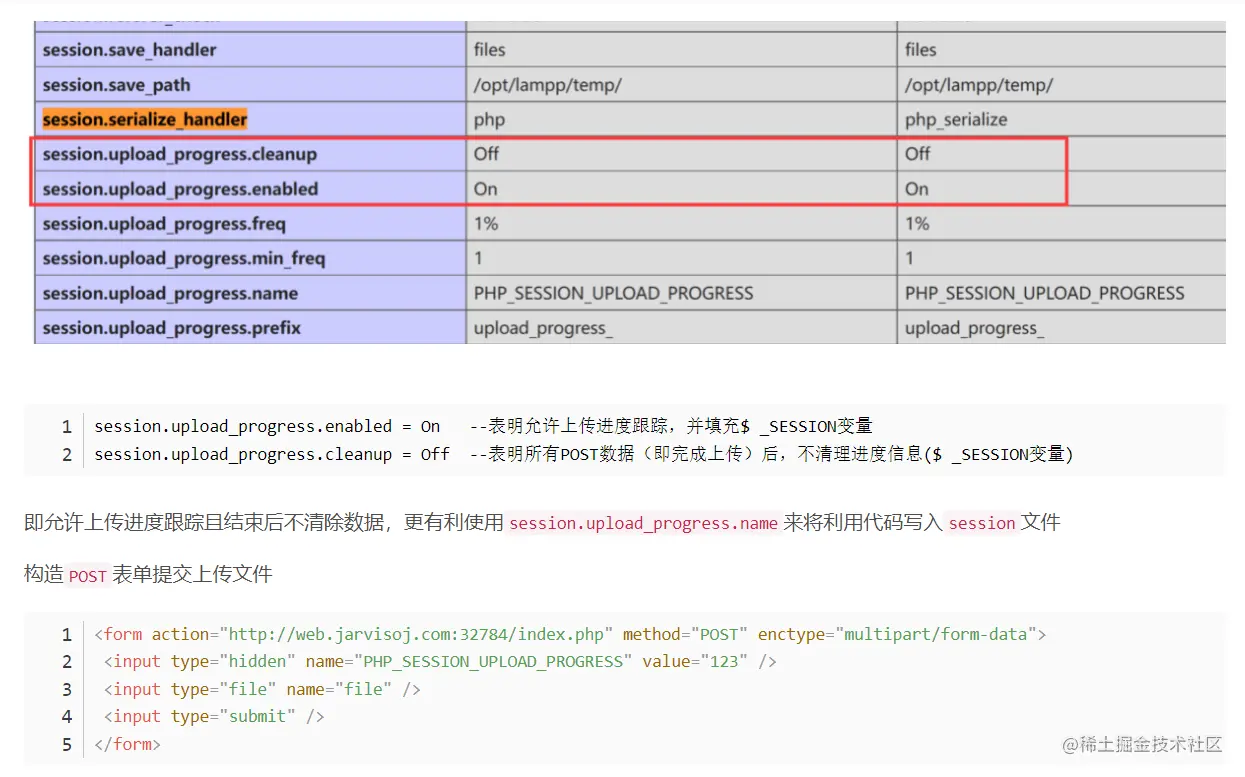Click the closing </form> tag line

click(x=127, y=745)
